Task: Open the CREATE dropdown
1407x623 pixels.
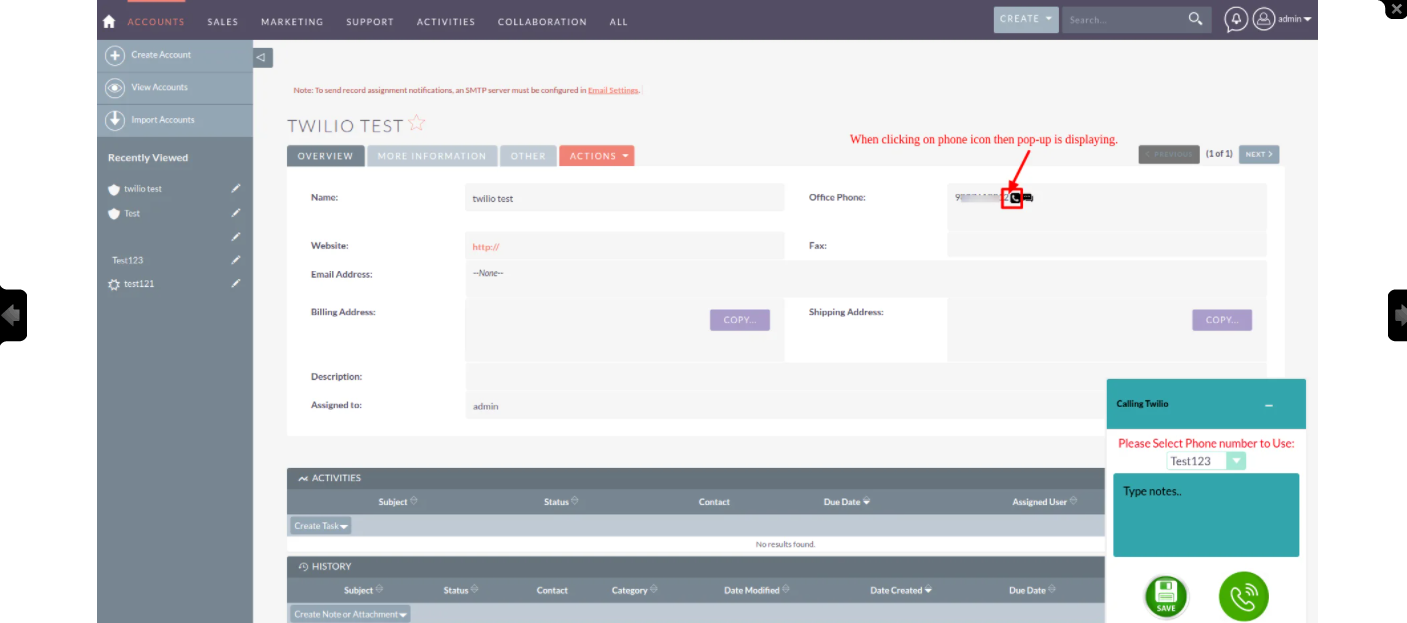Action: [x=1026, y=19]
